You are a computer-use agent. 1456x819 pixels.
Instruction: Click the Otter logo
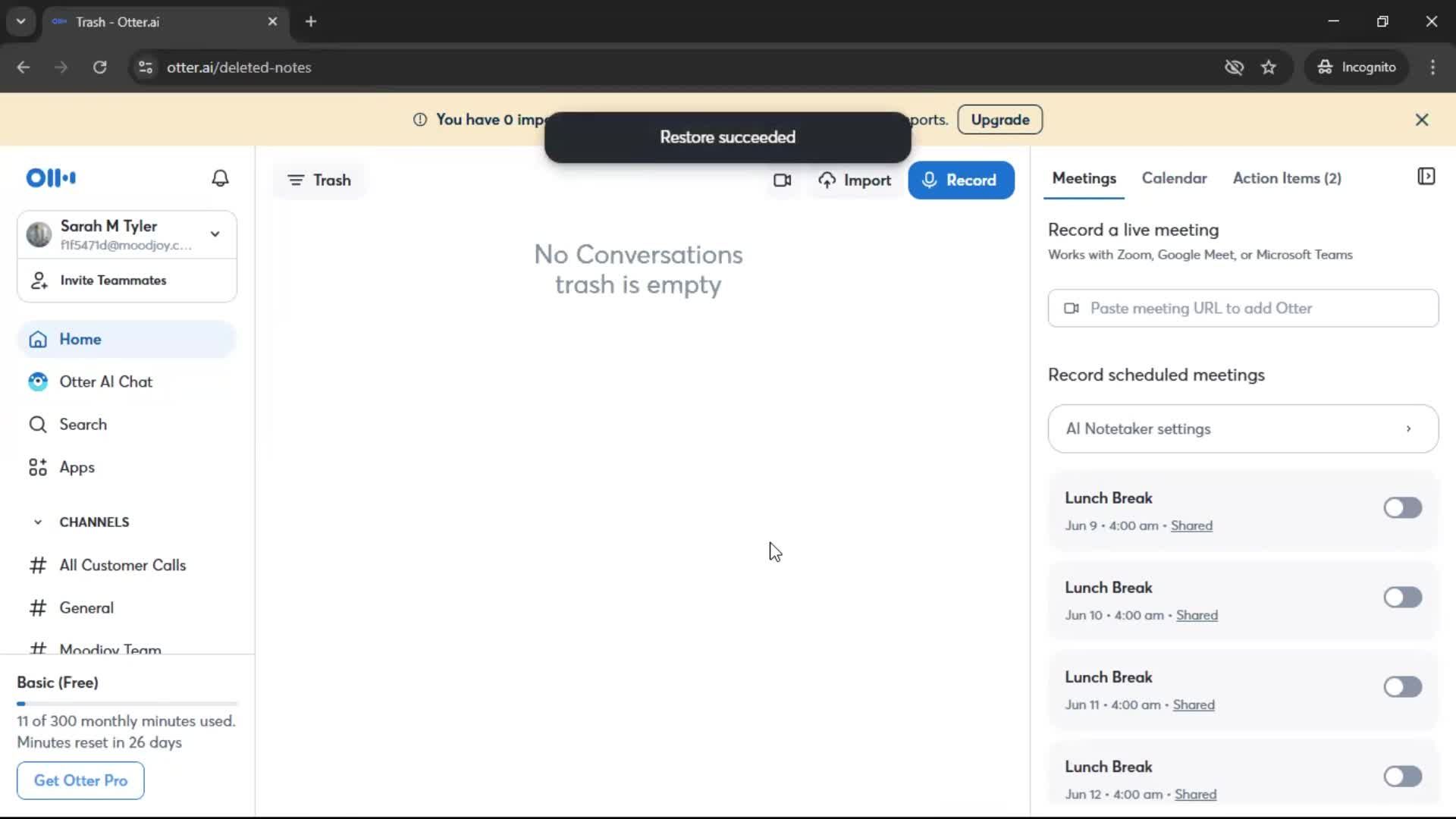[51, 178]
